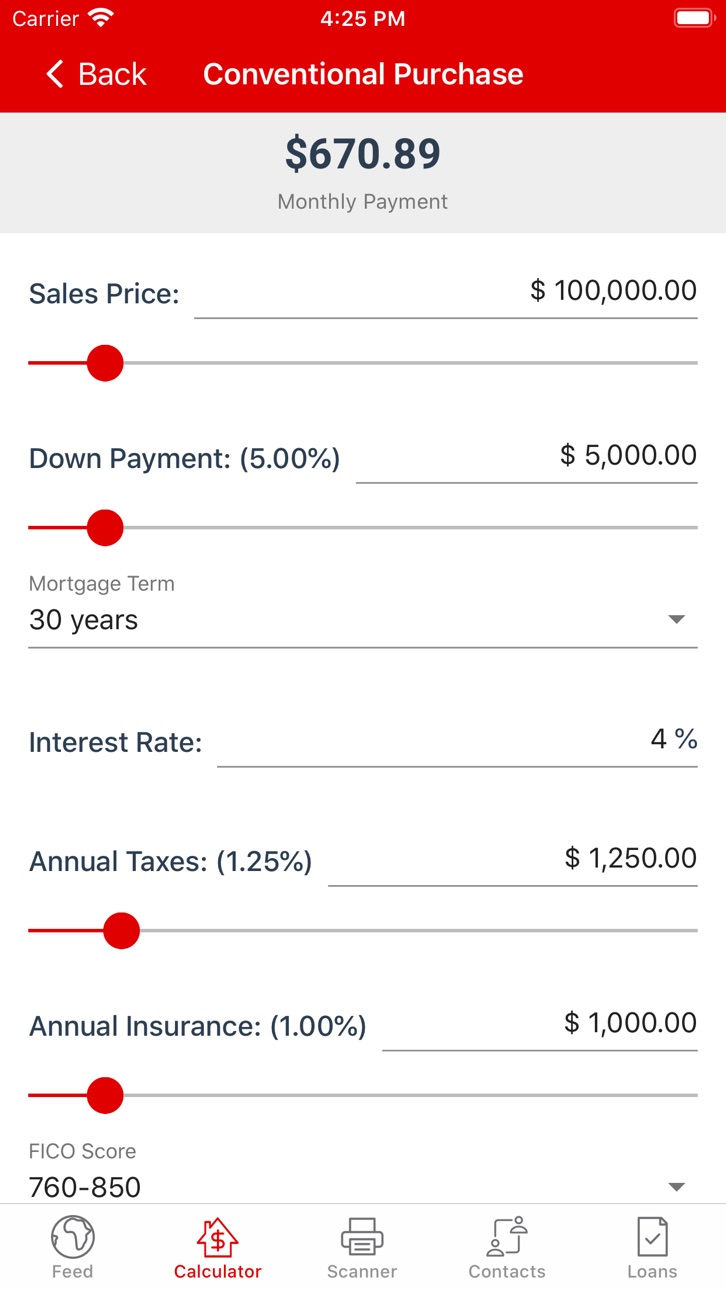Tap the Wi-Fi icon in status bar
Viewport: 726px width, 1290px height.
(x=101, y=18)
